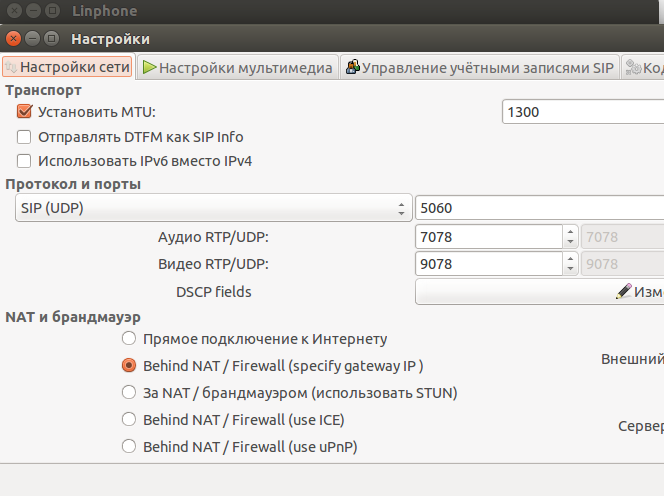Viewport: 664px width, 496px height.
Task: Click audio RTP/UDP port stepper arrows
Action: point(571,237)
